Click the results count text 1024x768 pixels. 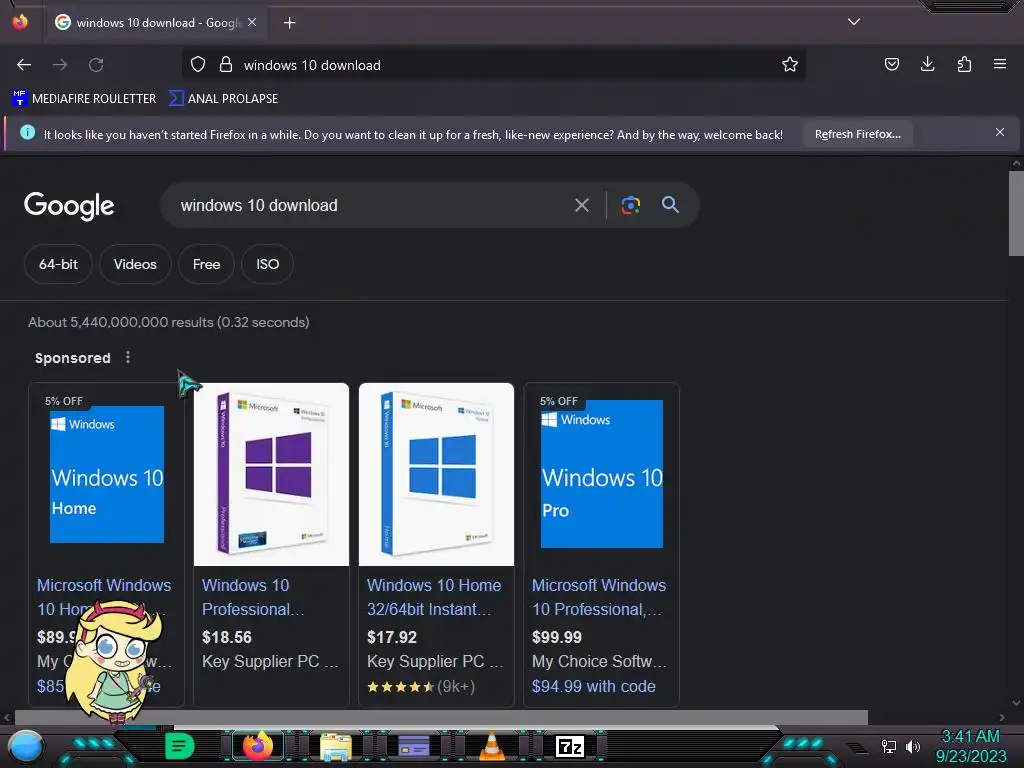point(168,323)
